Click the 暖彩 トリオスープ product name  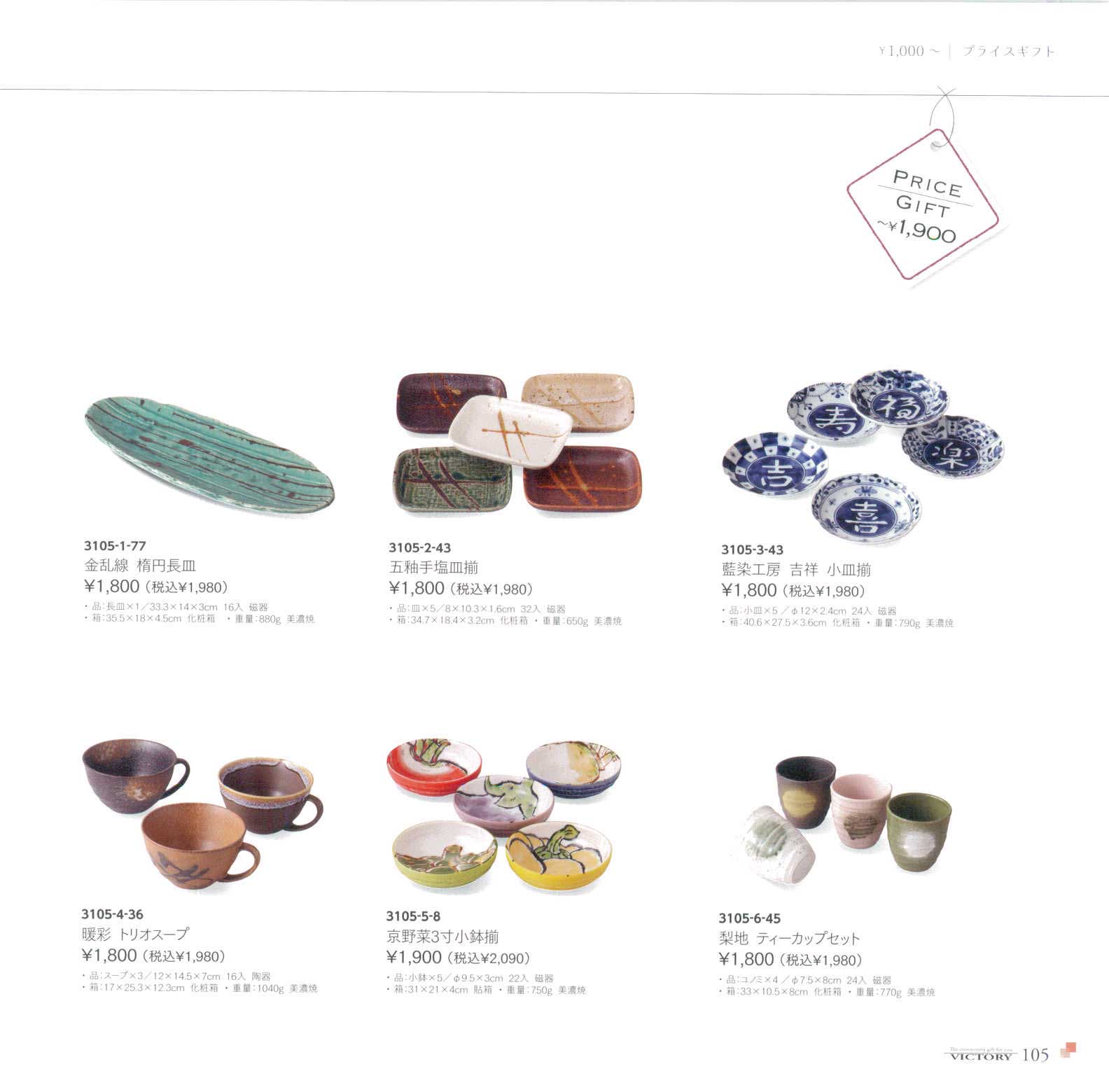(x=135, y=934)
